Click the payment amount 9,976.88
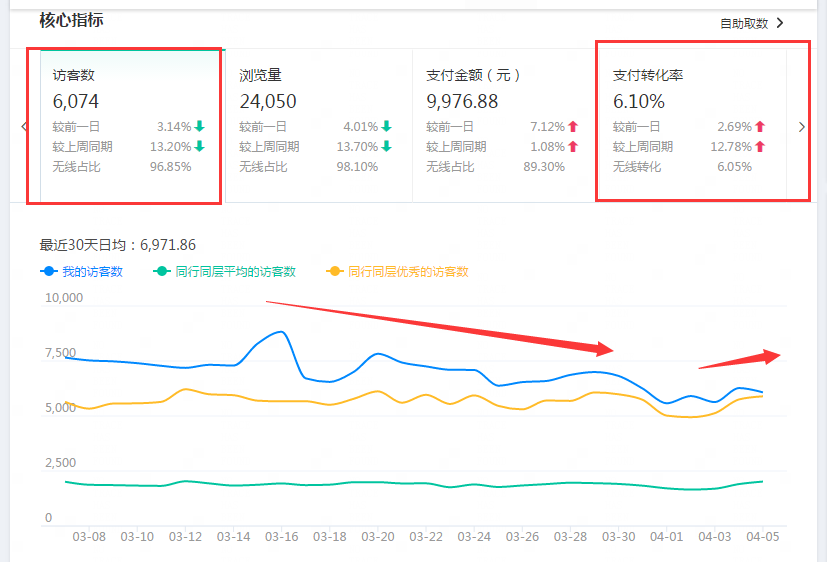This screenshot has width=827, height=562. pyautogui.click(x=462, y=101)
